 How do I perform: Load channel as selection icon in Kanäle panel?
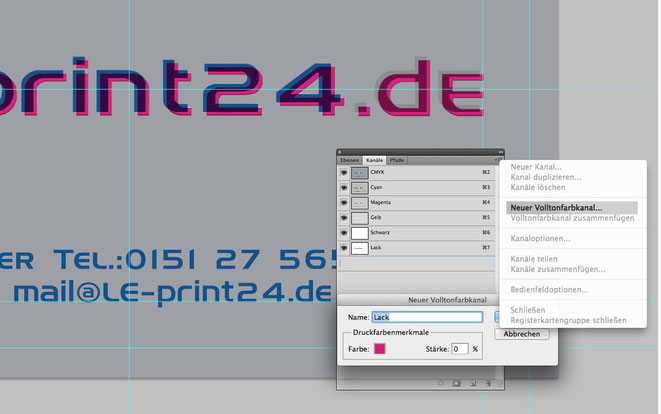(441, 383)
